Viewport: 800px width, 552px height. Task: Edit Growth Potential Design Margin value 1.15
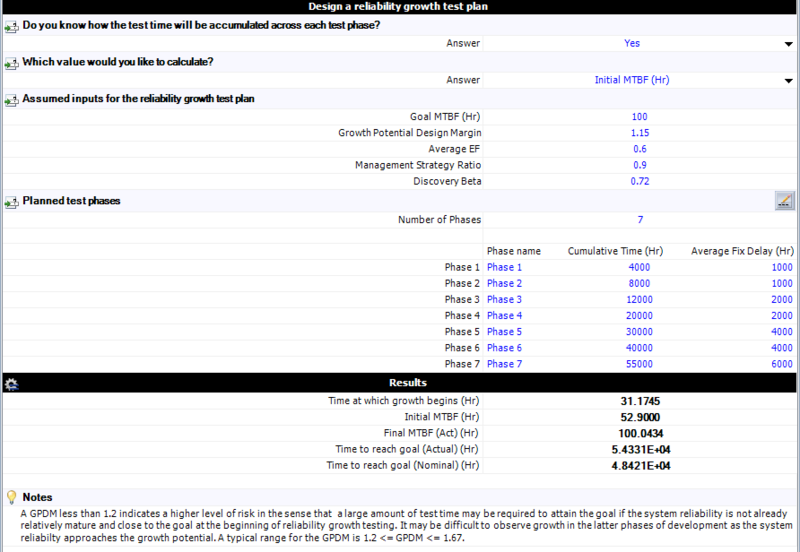tap(639, 133)
